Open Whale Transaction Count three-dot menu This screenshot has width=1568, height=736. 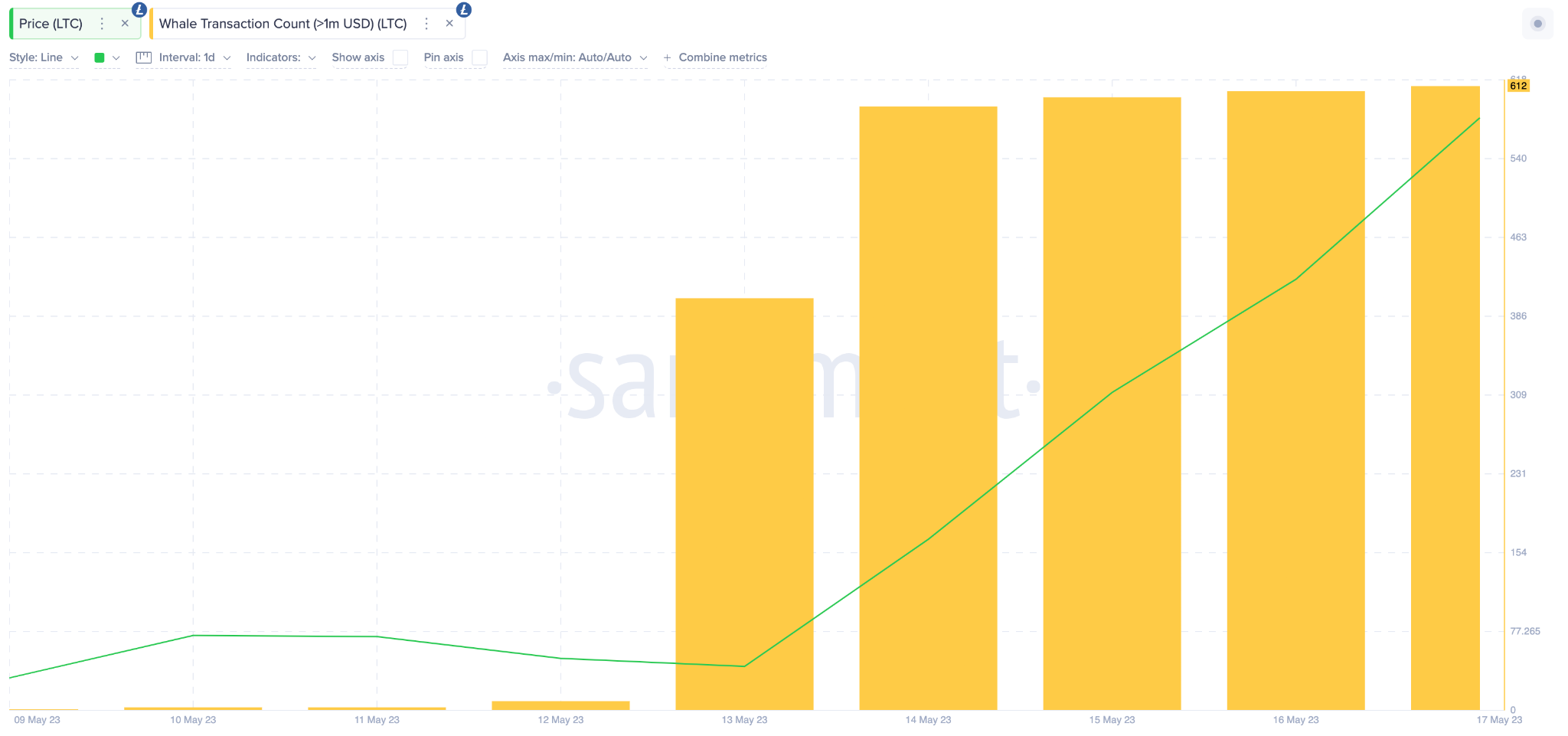[x=426, y=24]
